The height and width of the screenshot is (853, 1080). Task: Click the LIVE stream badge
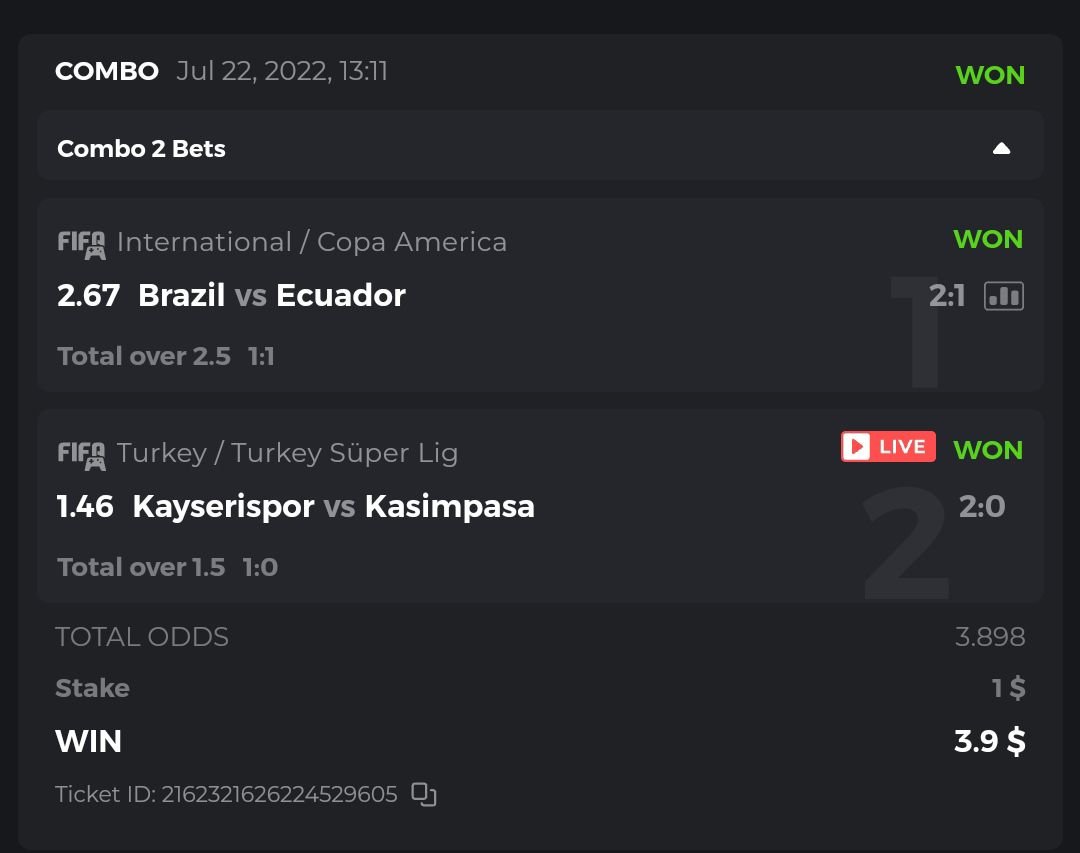[x=888, y=447]
